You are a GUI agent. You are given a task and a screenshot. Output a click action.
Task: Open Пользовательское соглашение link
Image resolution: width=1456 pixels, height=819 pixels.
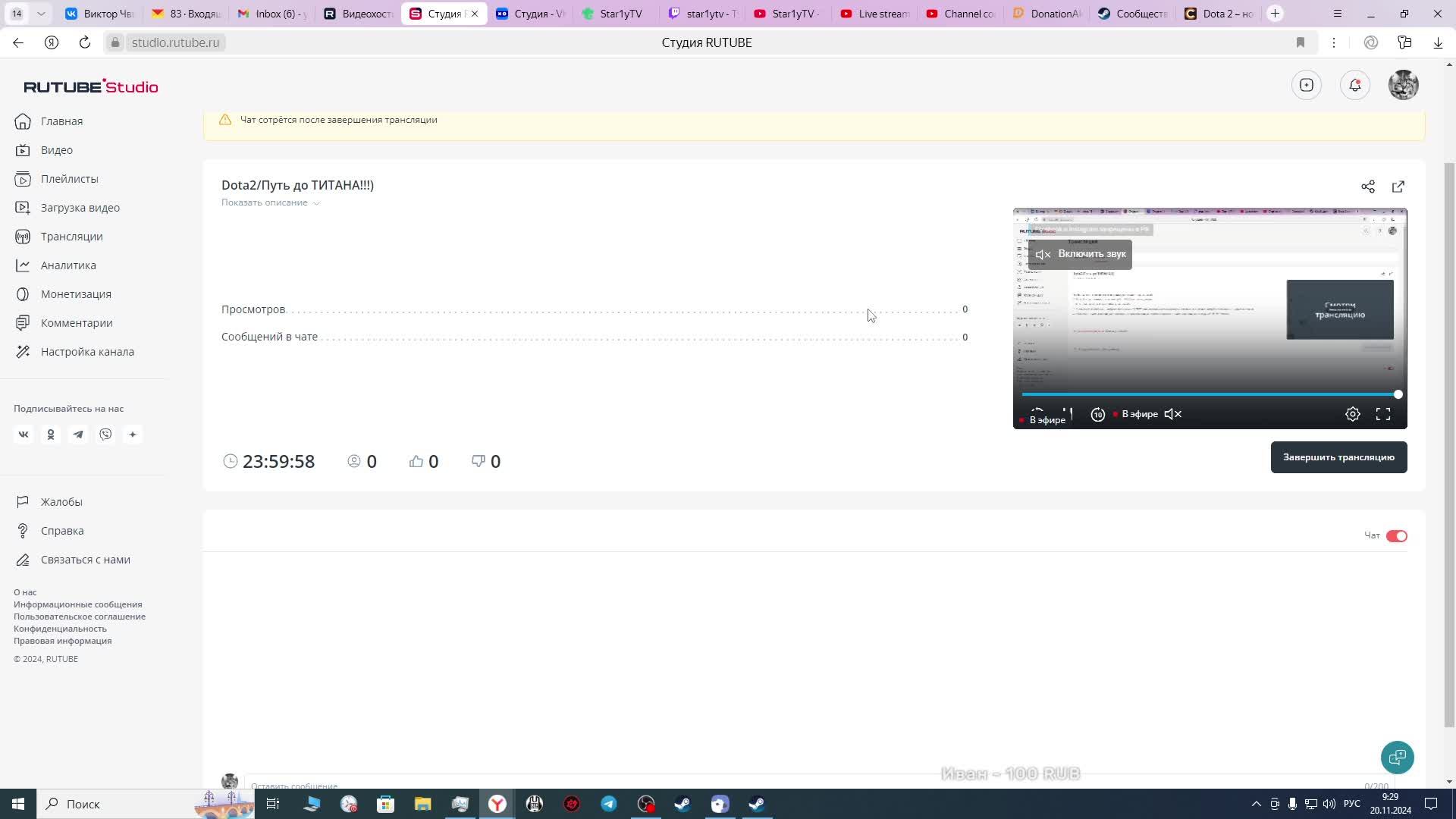point(80,617)
